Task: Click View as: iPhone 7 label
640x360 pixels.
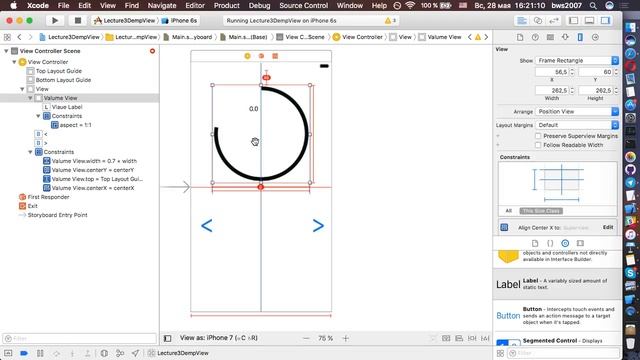Action: pyautogui.click(x=218, y=338)
